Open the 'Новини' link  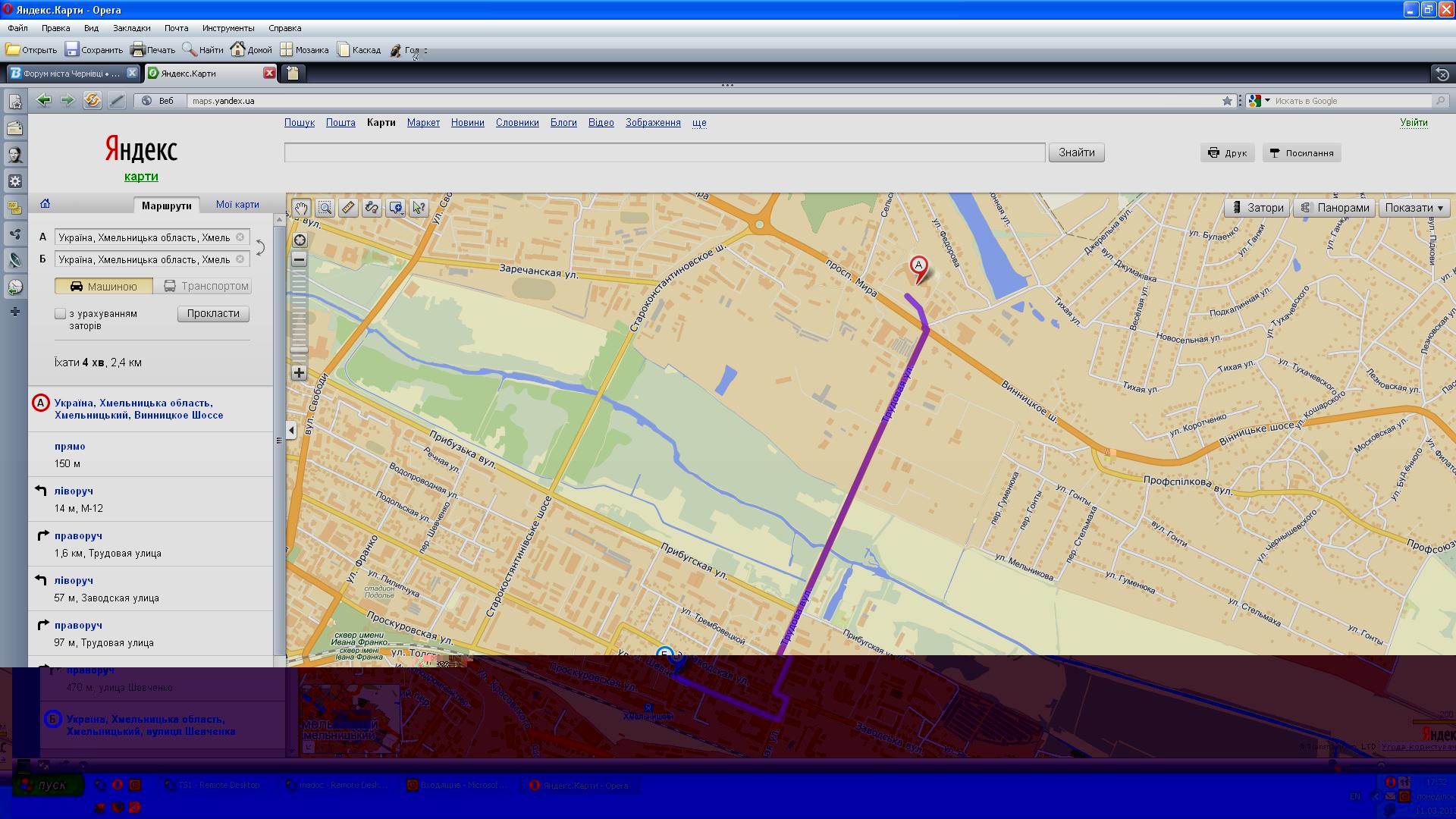coord(467,122)
